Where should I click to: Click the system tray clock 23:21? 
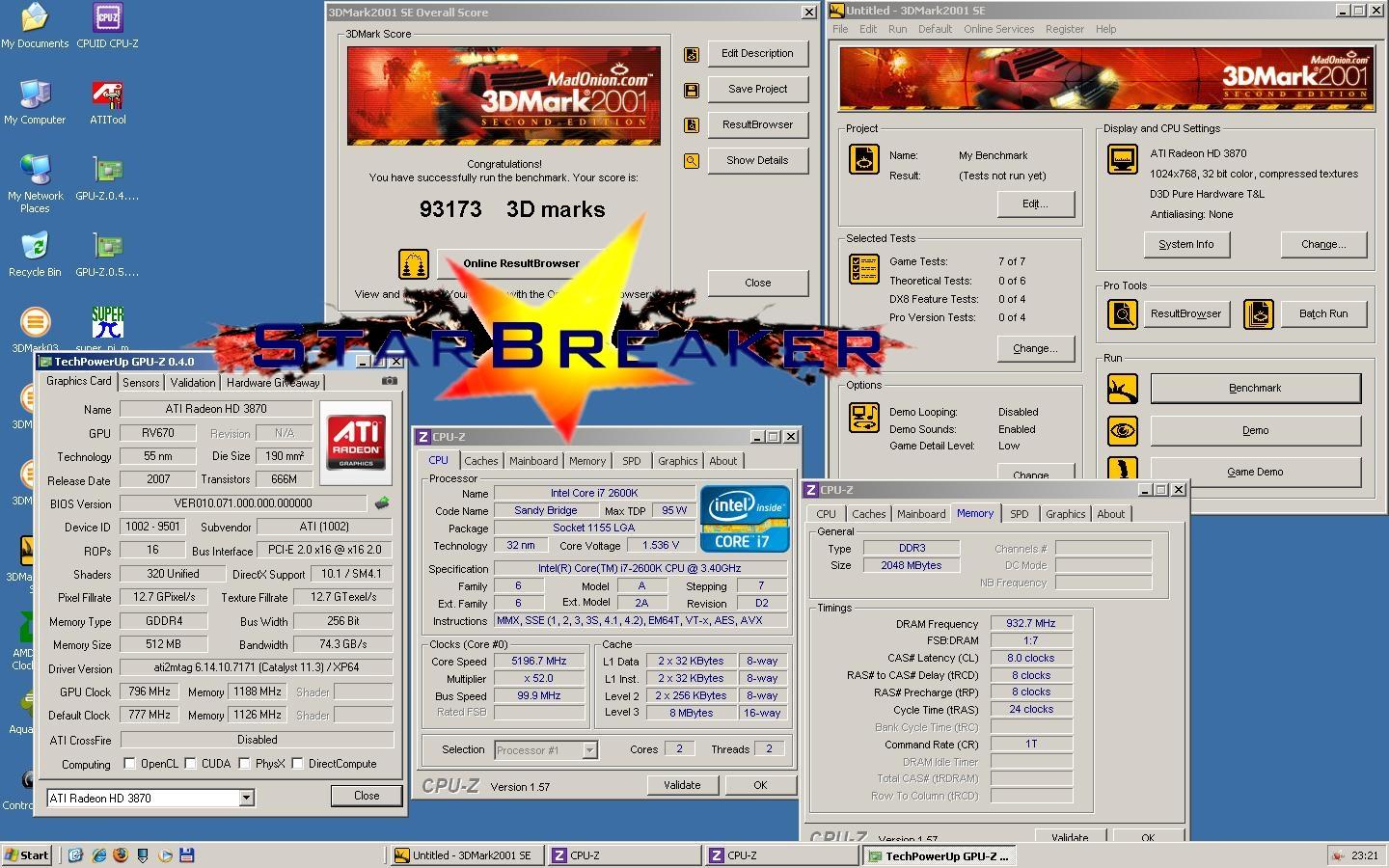[x=1364, y=855]
